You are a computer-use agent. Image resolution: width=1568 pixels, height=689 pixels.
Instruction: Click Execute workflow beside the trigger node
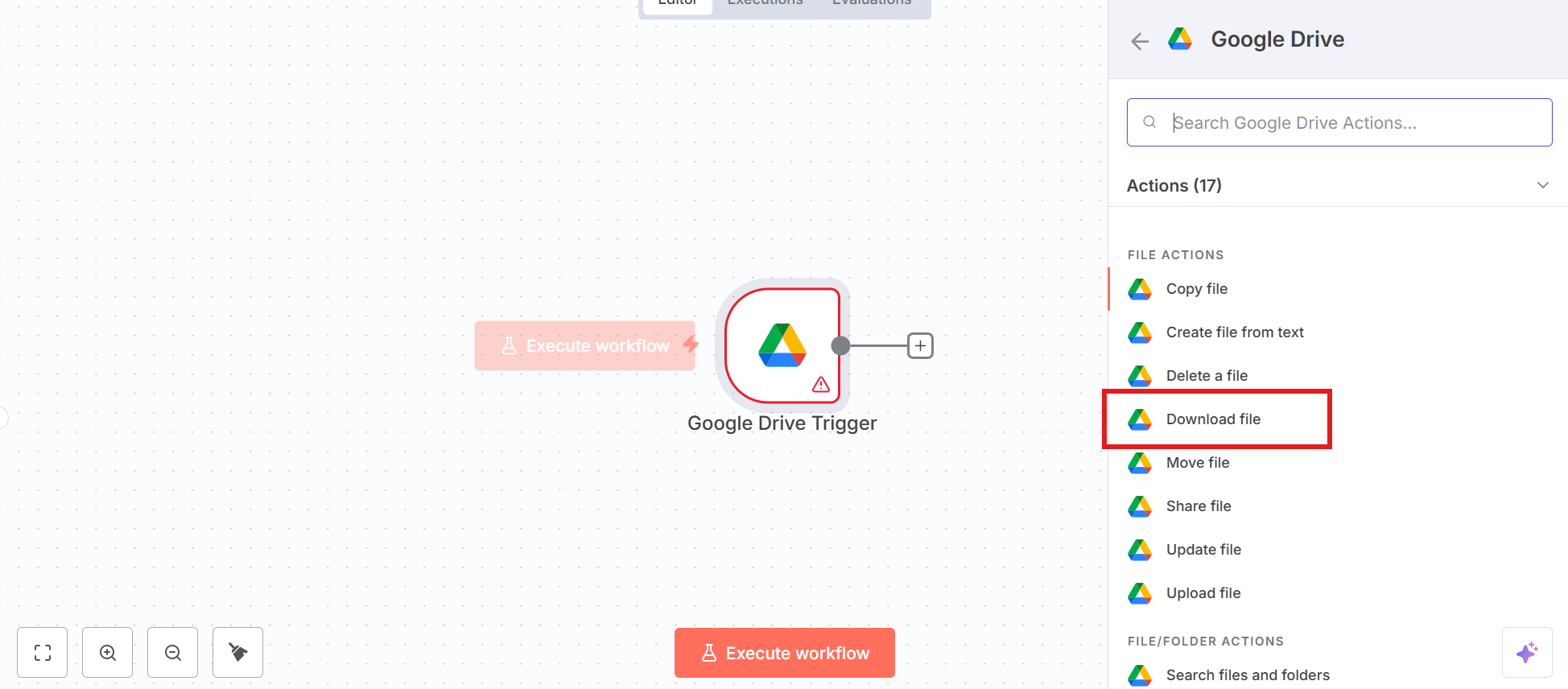(585, 346)
